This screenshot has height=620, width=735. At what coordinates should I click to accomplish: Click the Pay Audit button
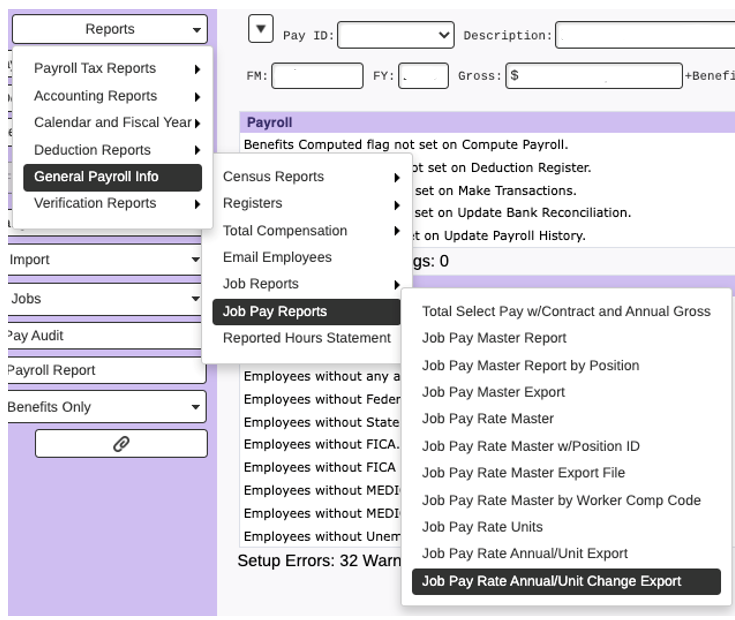[x=105, y=336]
